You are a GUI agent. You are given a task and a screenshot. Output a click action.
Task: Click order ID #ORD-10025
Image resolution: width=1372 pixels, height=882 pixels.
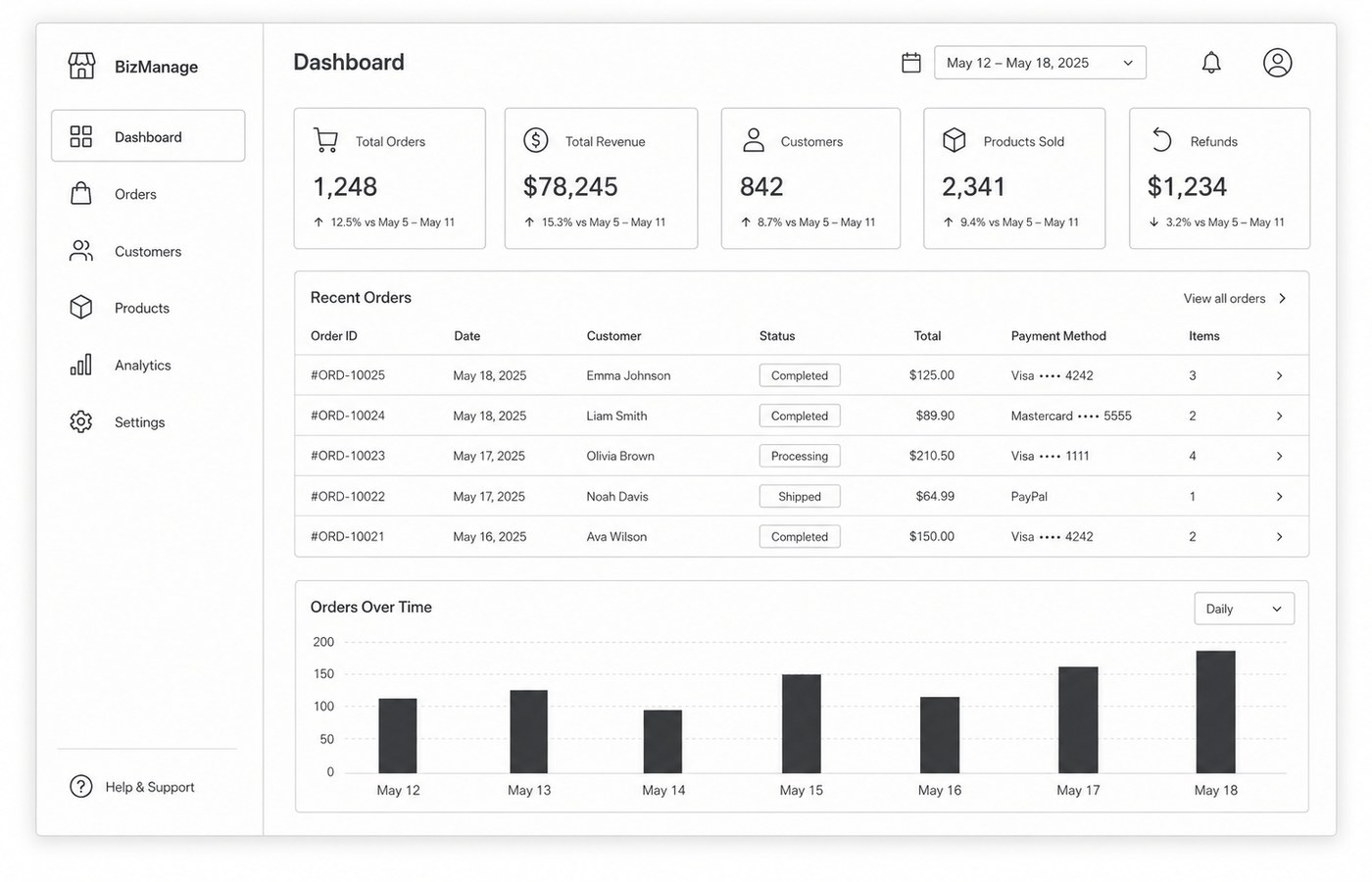tap(348, 375)
